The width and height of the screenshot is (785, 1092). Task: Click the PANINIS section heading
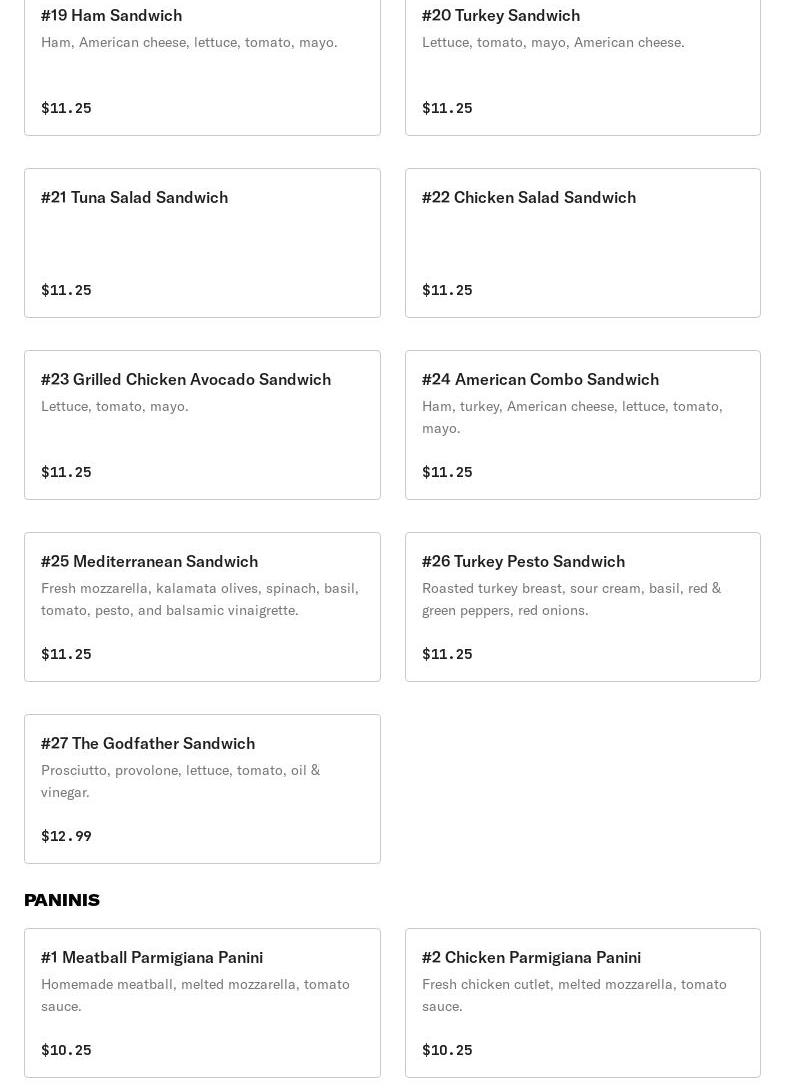[62, 900]
